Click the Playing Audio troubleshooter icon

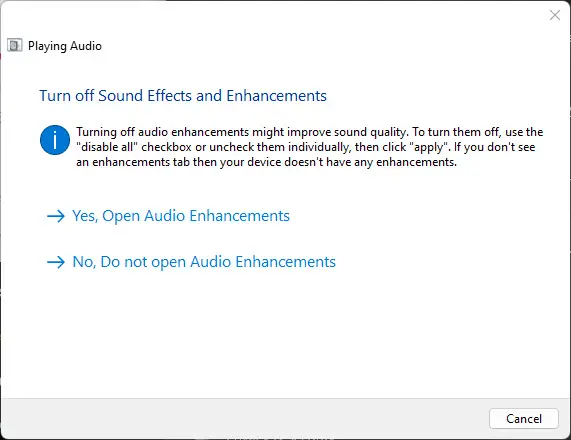(x=15, y=46)
